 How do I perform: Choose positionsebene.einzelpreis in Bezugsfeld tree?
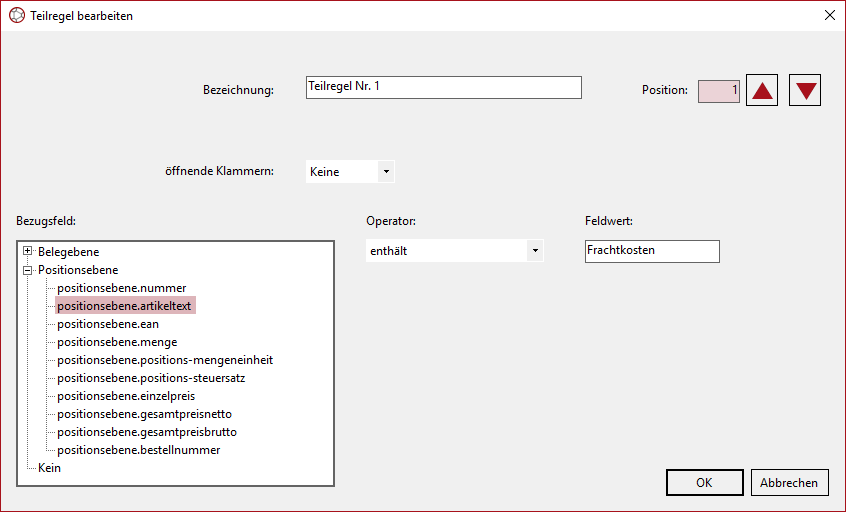126,396
